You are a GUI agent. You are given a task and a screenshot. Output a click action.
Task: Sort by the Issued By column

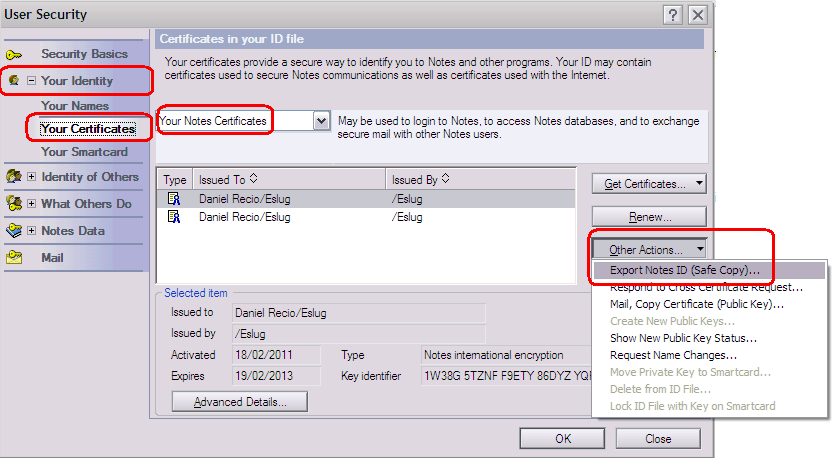click(x=481, y=179)
